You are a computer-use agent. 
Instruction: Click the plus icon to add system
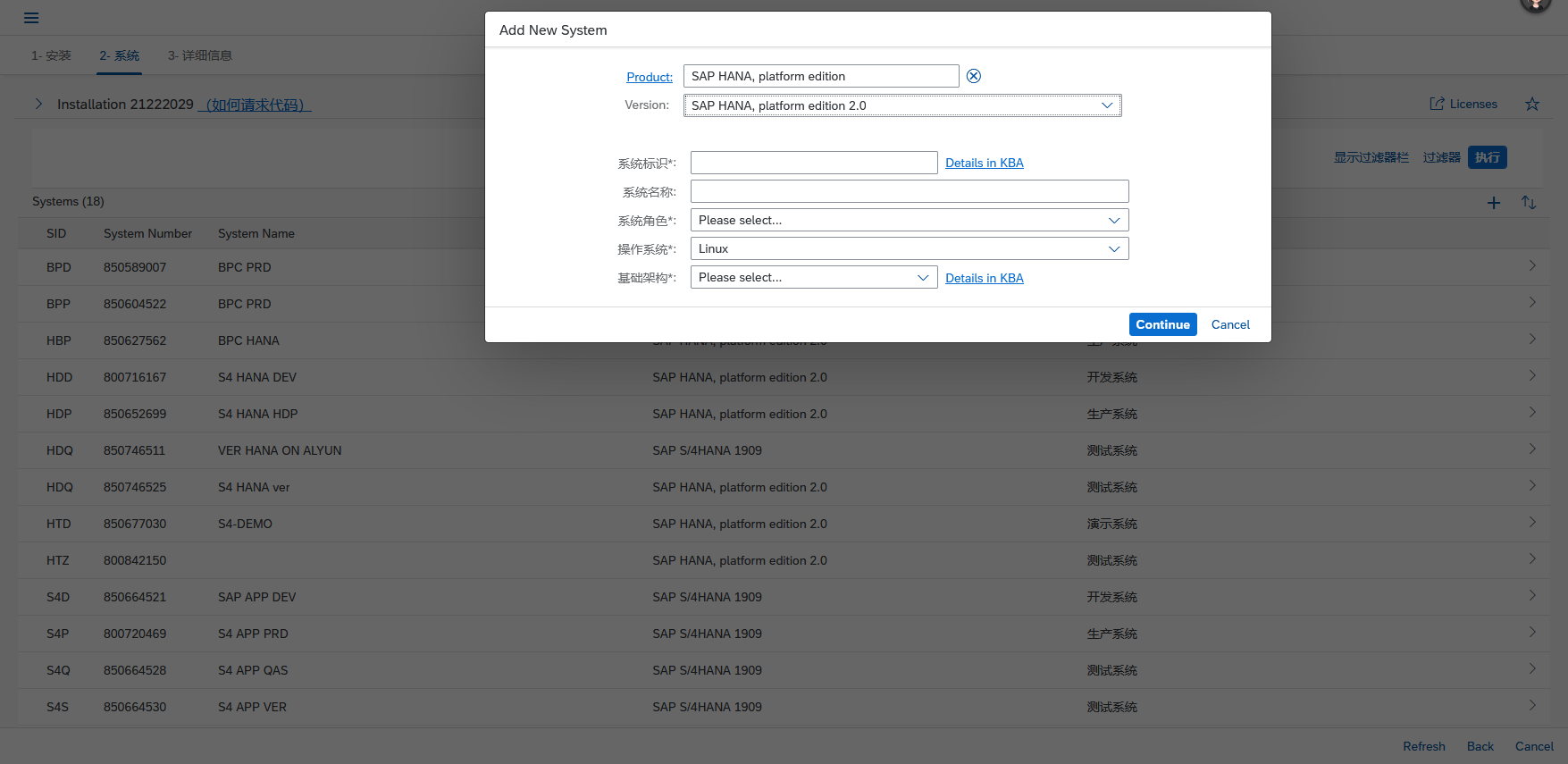tap(1493, 203)
